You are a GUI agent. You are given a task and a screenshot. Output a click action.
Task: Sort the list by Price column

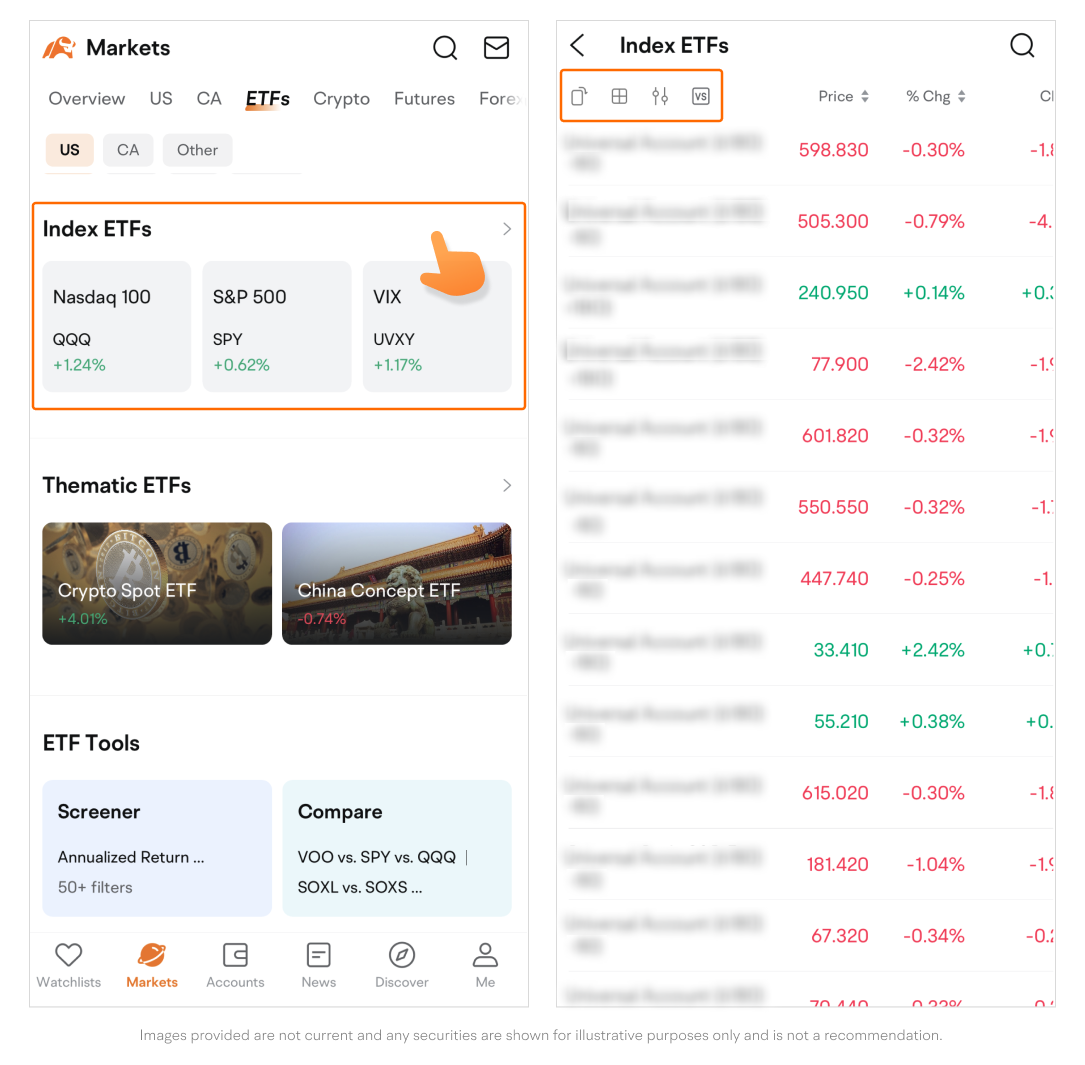[843, 97]
